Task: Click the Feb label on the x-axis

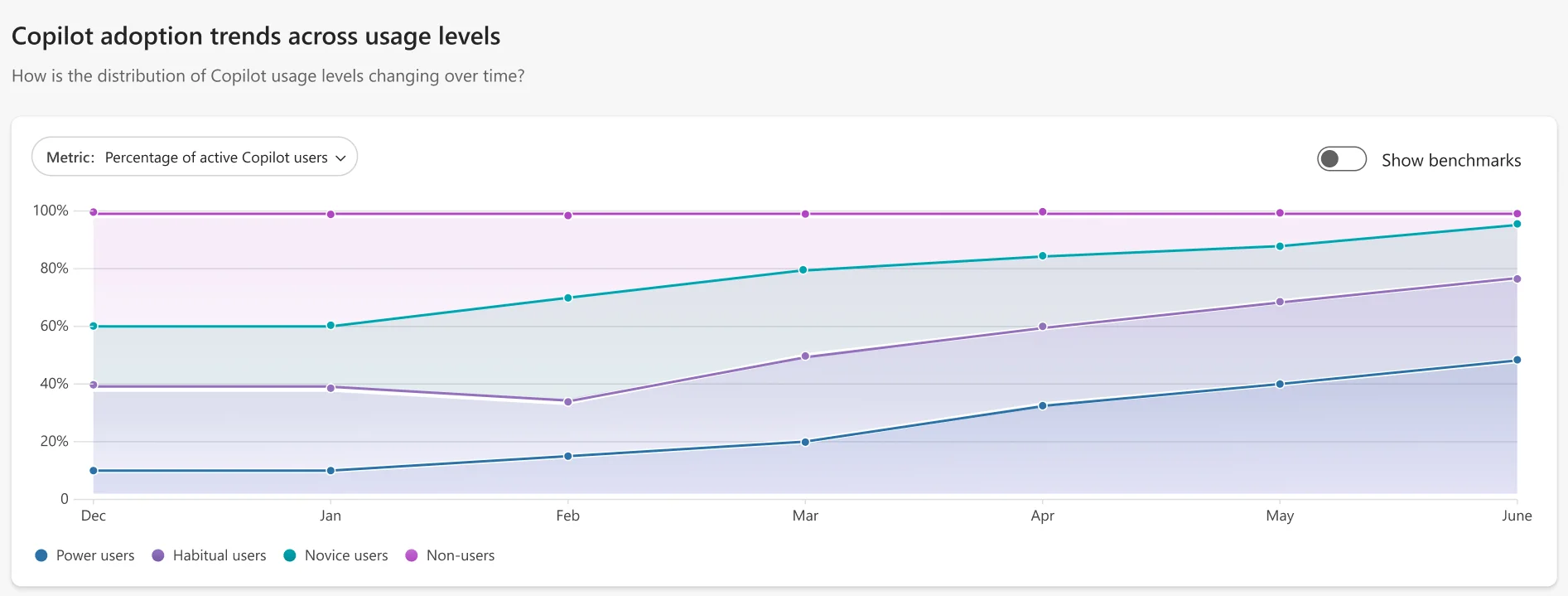Action: click(568, 516)
